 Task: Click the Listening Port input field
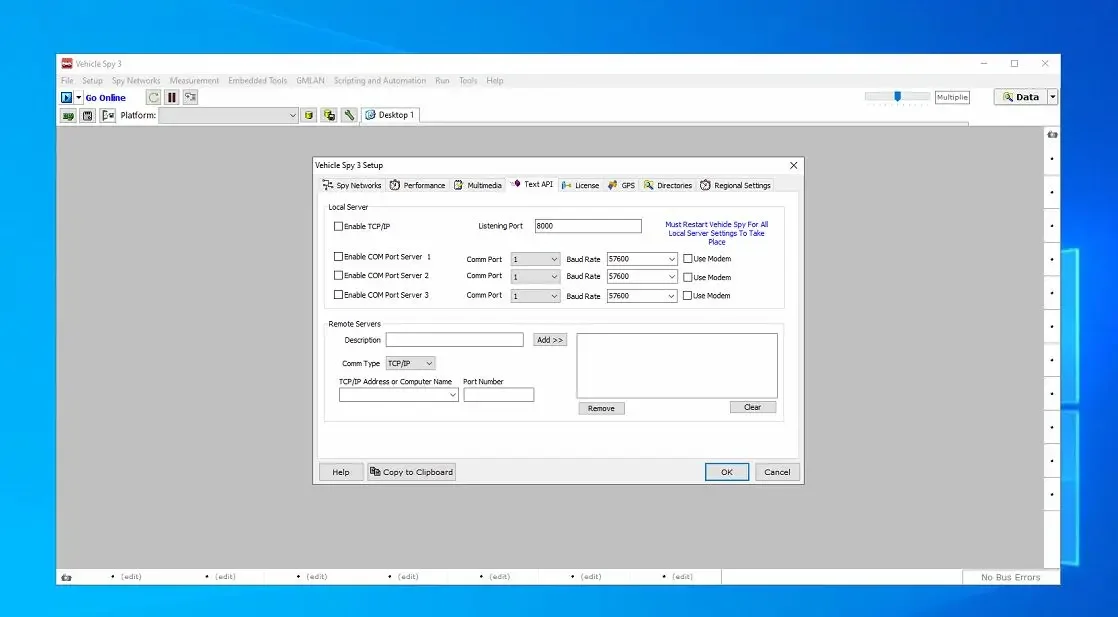pyautogui.click(x=588, y=225)
